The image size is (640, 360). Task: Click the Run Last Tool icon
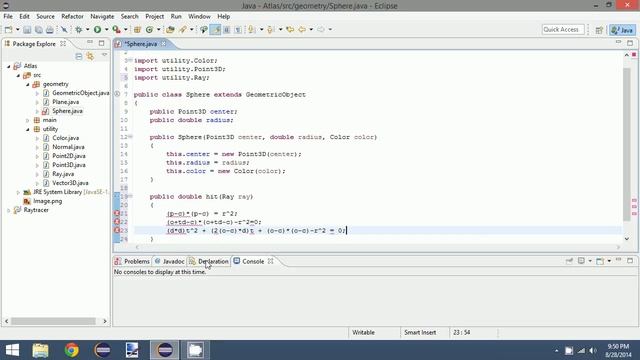coord(116,29)
